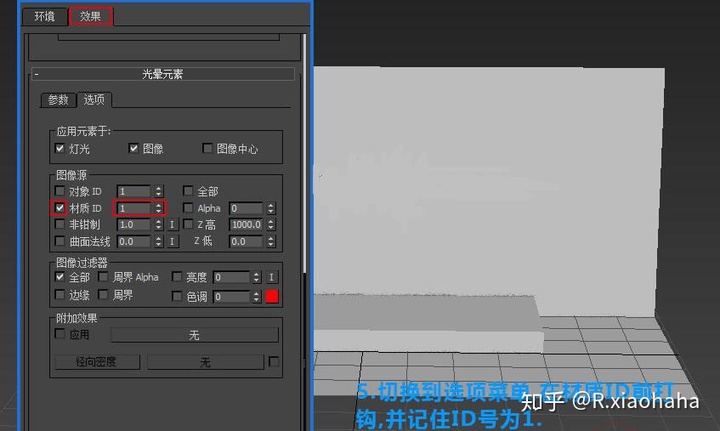The image size is (720, 431).
Task: Enable the 色调 checkbox
Action: (x=177, y=297)
